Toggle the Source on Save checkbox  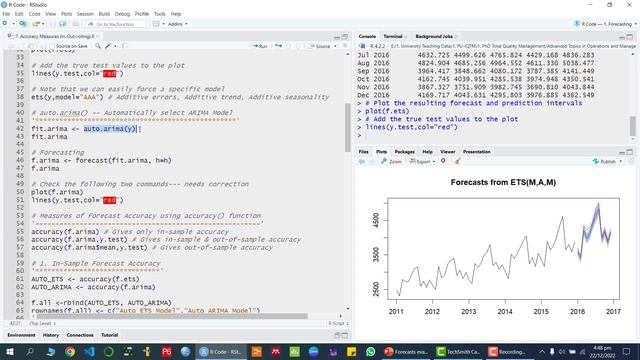tap(52, 46)
